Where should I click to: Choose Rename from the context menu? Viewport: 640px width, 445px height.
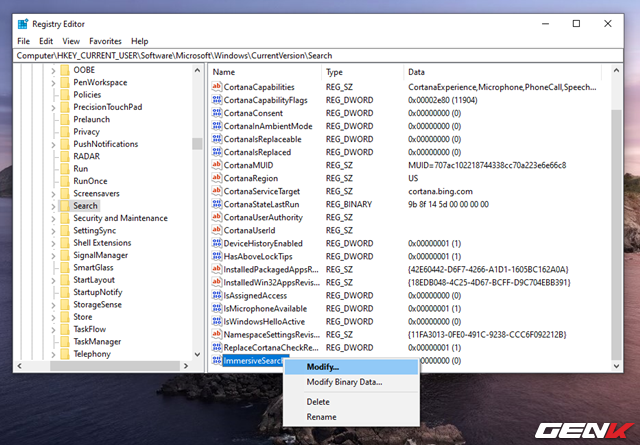[x=351, y=417]
